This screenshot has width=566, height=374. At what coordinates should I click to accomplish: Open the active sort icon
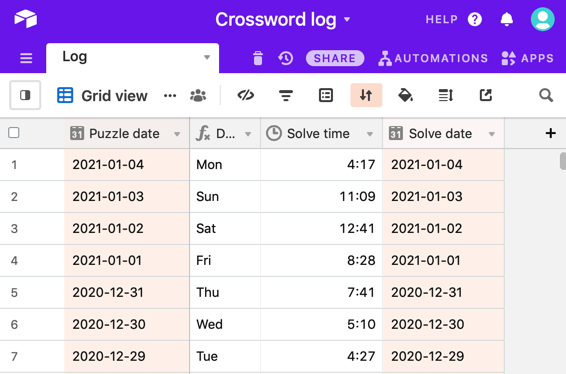coord(366,95)
